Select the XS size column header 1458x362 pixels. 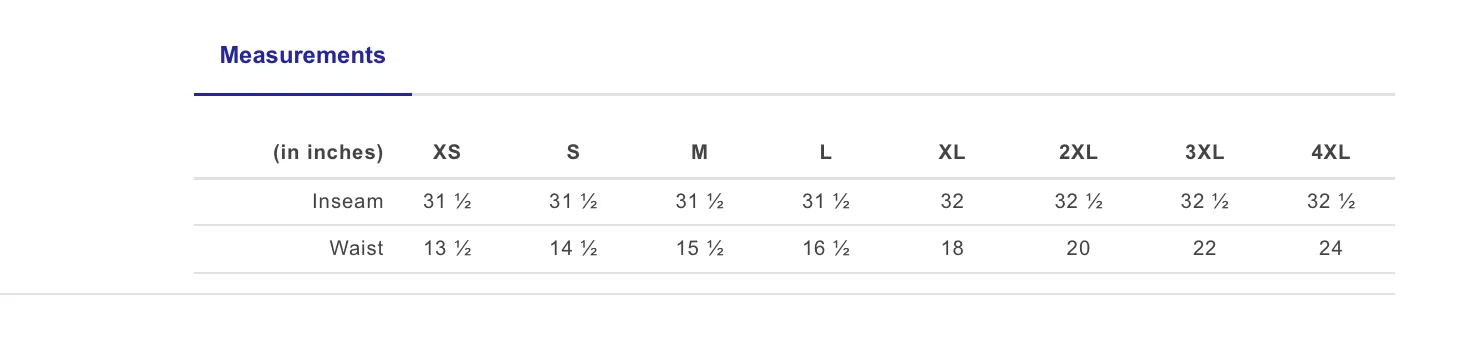tap(447, 153)
